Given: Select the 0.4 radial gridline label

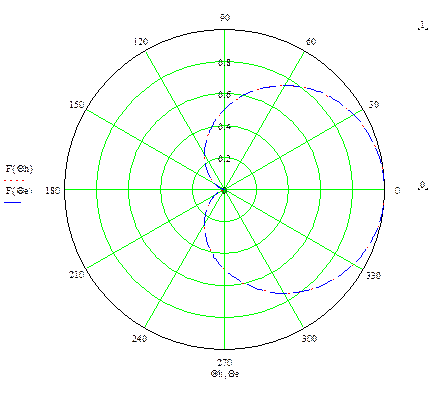Looking at the screenshot, I should pos(224,126).
